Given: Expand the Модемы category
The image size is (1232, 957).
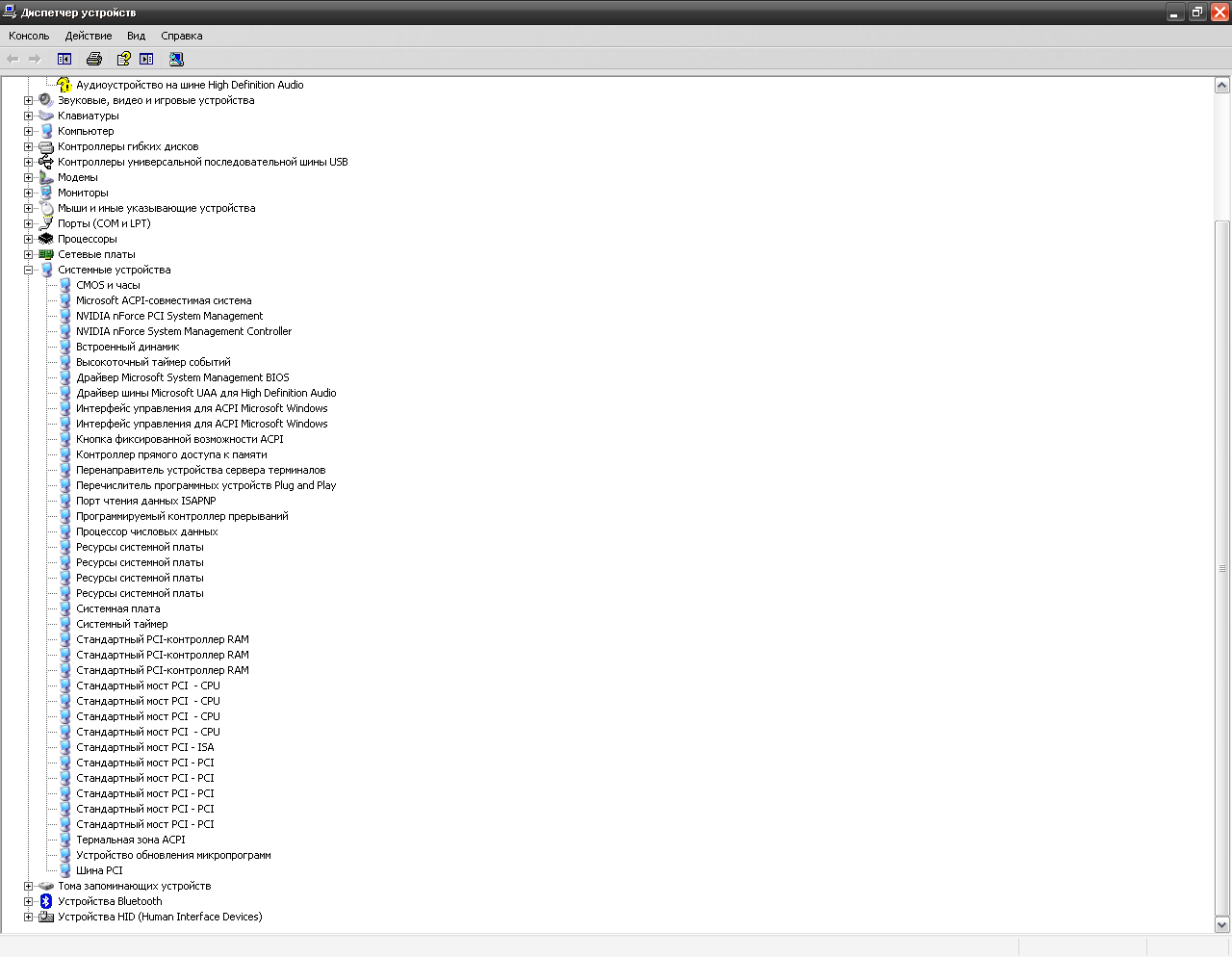Looking at the screenshot, I should click(29, 177).
